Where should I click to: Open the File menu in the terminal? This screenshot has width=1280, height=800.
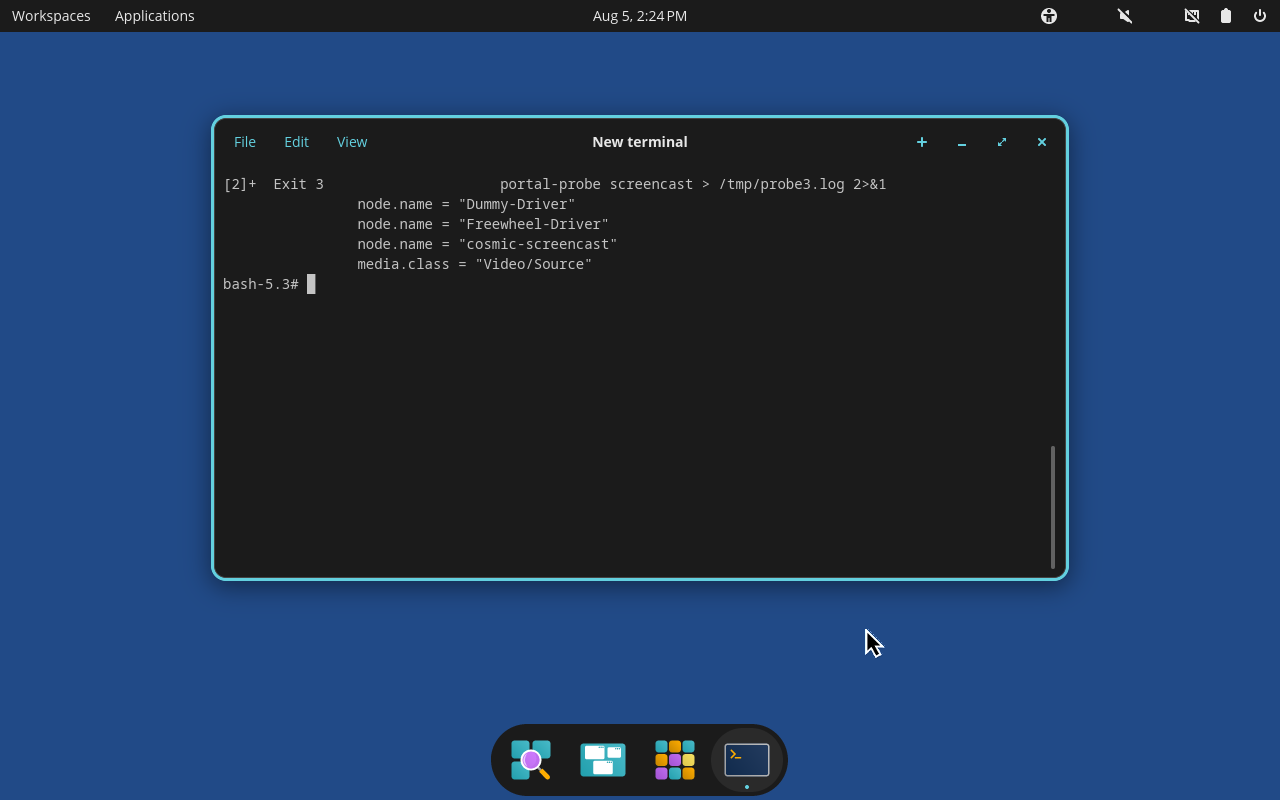[245, 142]
